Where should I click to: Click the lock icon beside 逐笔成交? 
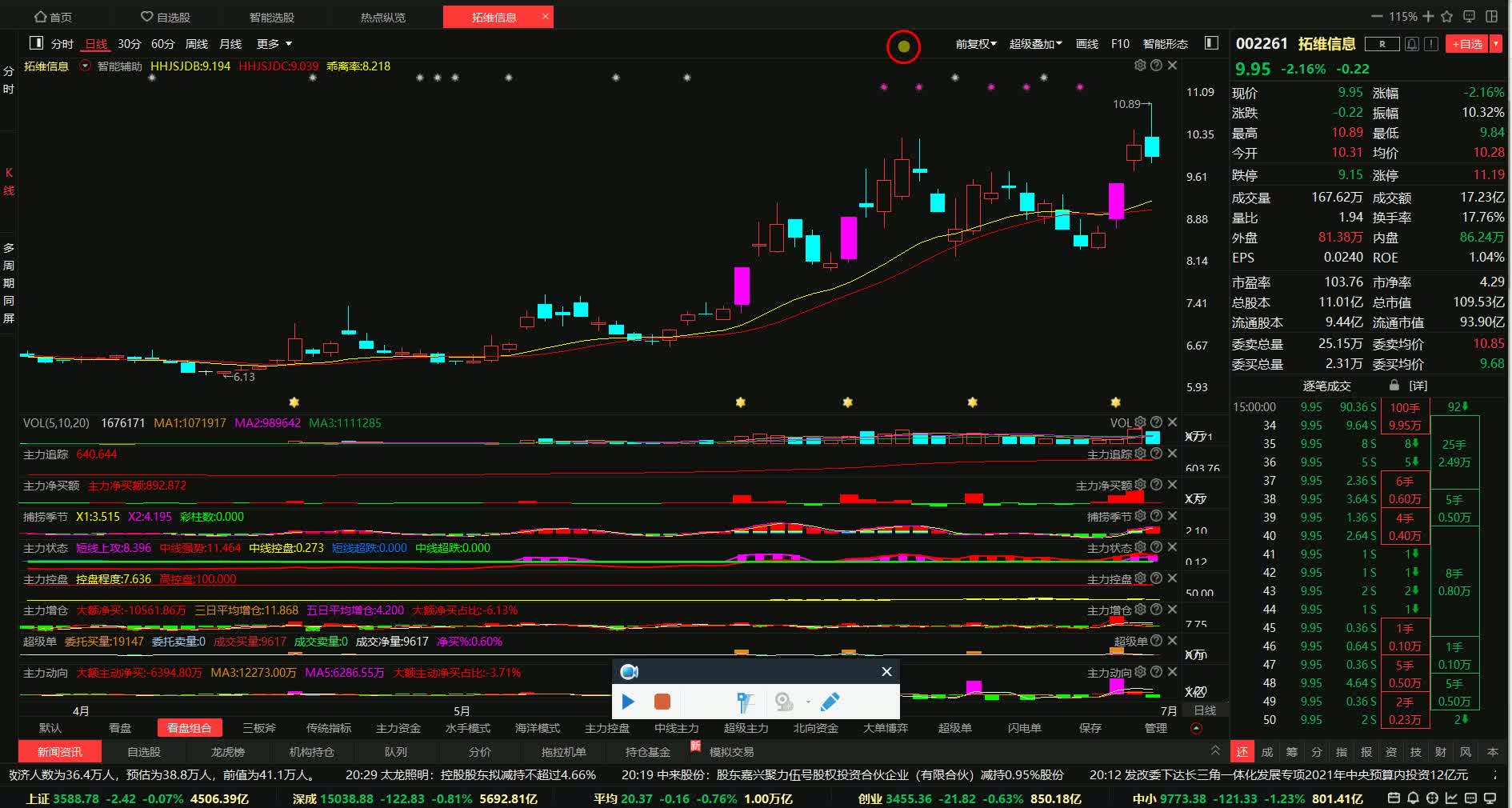1394,385
